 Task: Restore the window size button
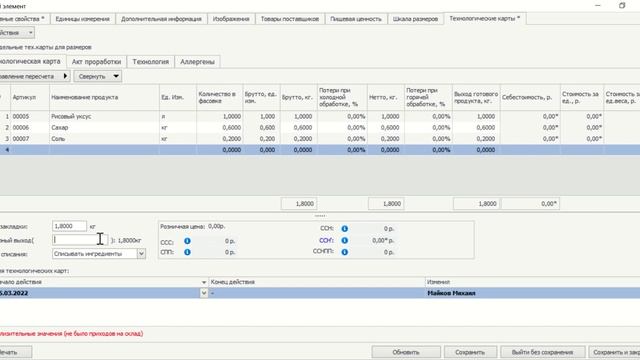[622, 6]
